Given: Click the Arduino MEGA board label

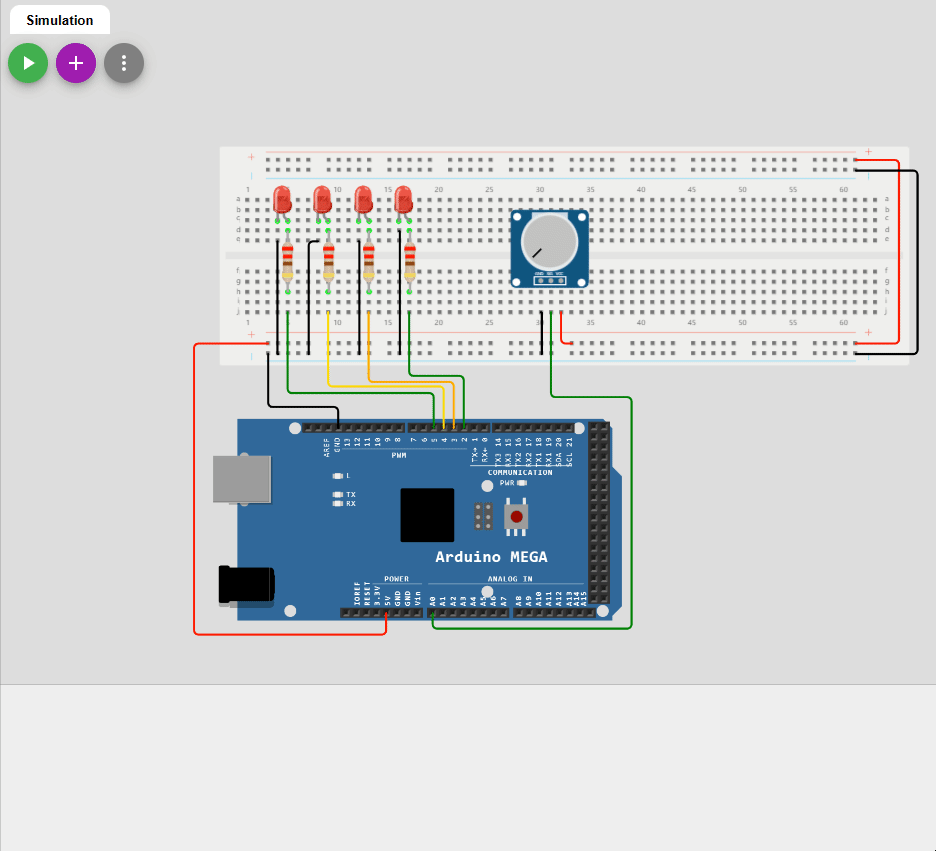Looking at the screenshot, I should point(491,557).
